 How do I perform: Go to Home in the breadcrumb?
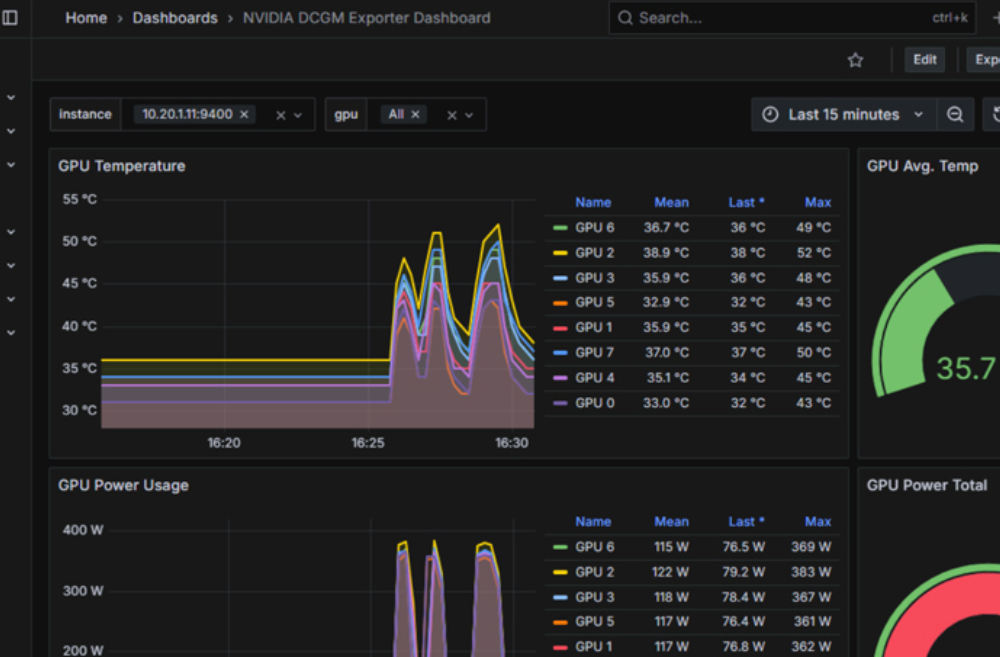pyautogui.click(x=86, y=18)
